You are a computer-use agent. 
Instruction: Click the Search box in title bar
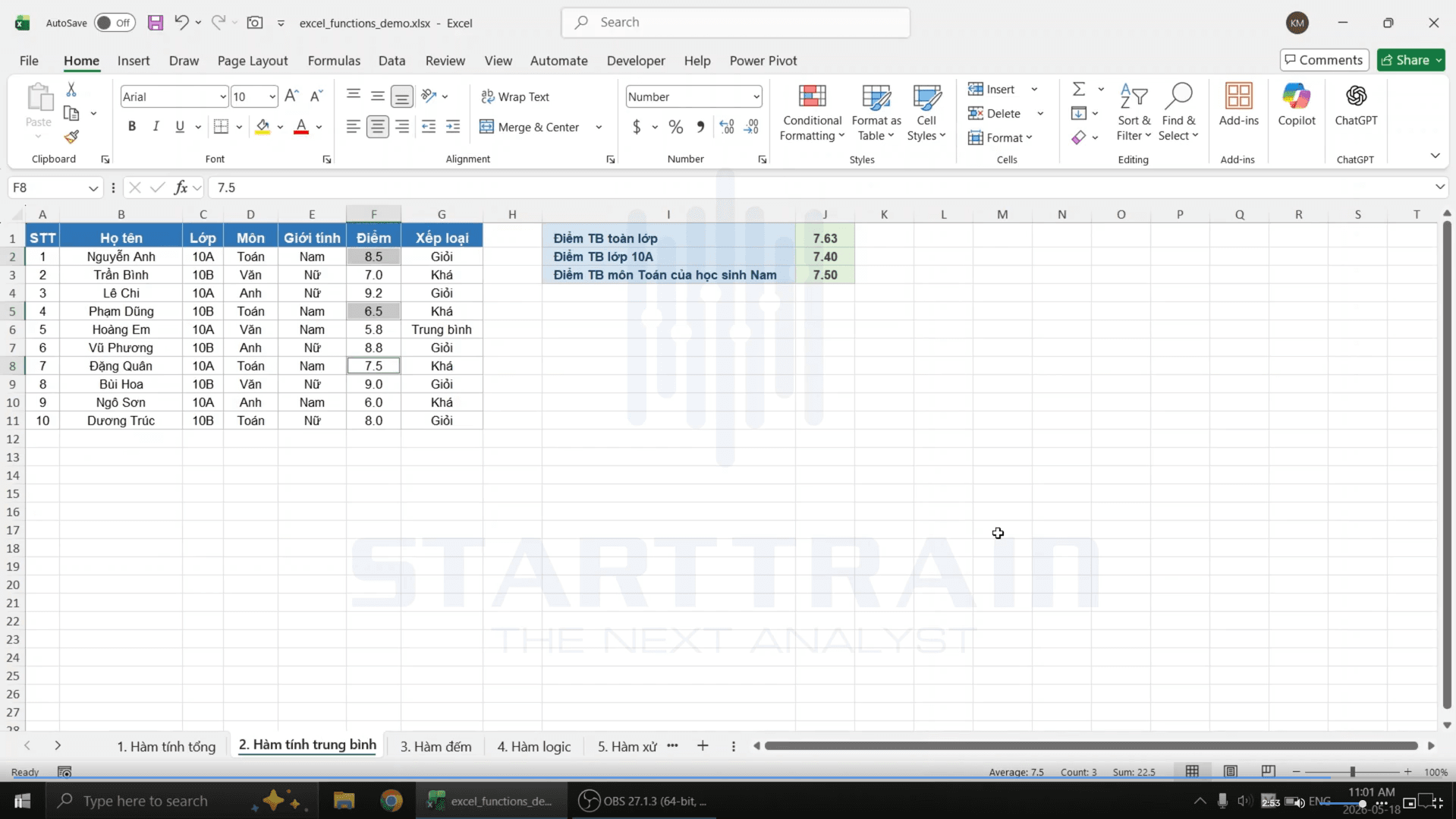click(x=735, y=23)
